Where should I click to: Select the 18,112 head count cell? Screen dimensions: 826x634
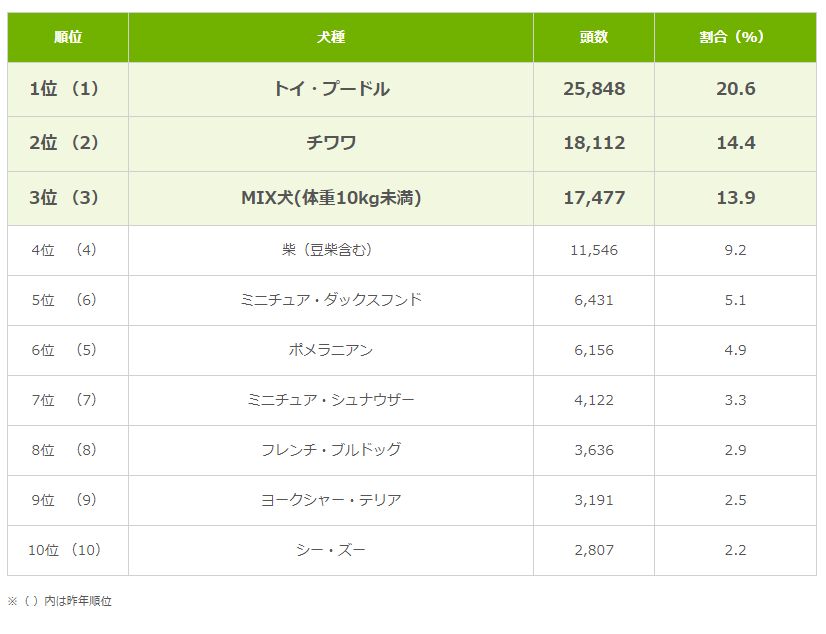(594, 143)
